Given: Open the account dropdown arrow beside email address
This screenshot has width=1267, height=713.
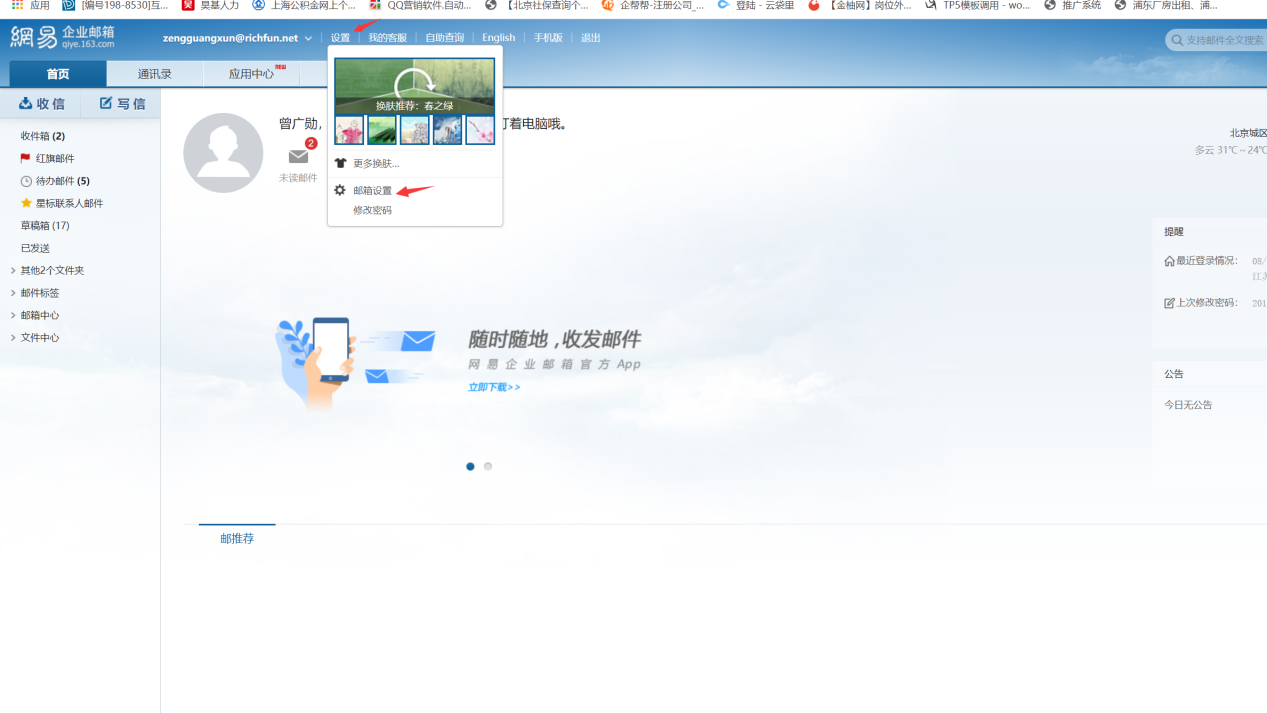Looking at the screenshot, I should tap(308, 38).
